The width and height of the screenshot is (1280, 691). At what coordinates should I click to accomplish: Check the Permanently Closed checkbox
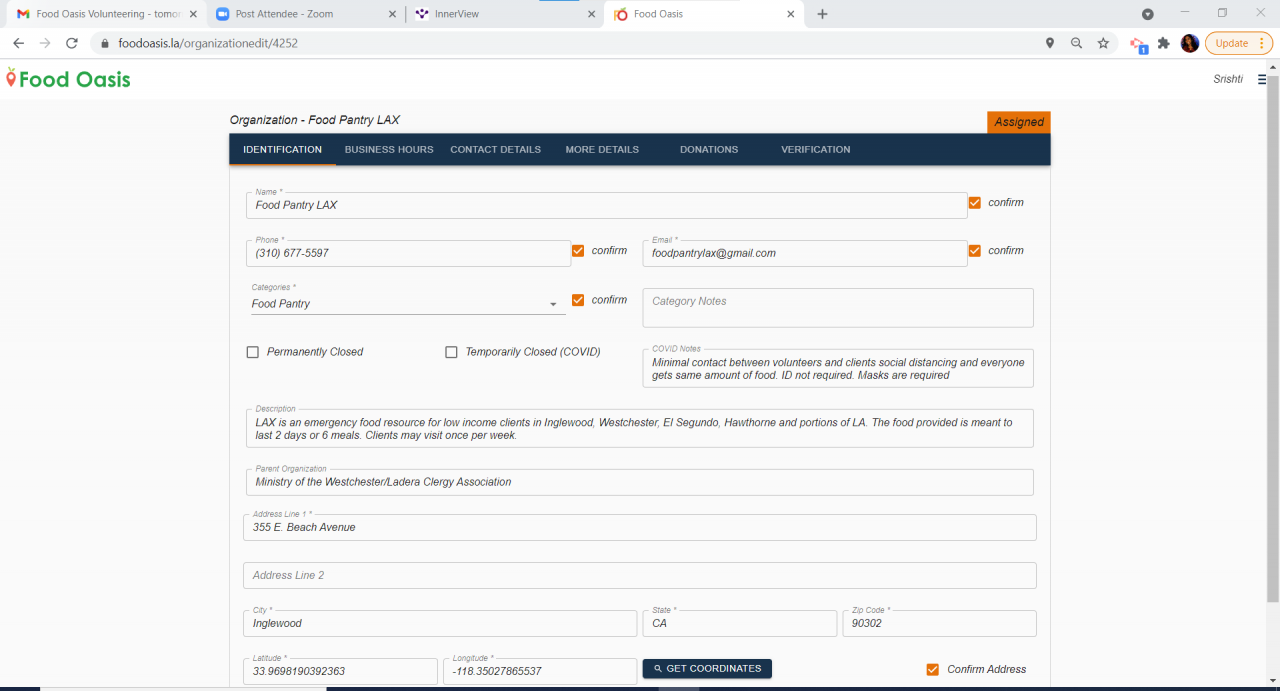click(x=253, y=352)
